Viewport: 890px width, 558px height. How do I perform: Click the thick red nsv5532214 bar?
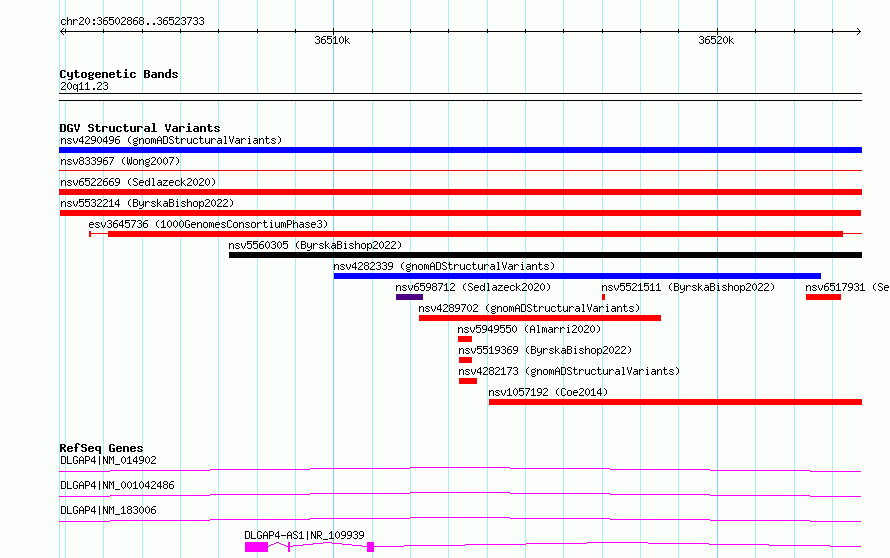point(460,213)
